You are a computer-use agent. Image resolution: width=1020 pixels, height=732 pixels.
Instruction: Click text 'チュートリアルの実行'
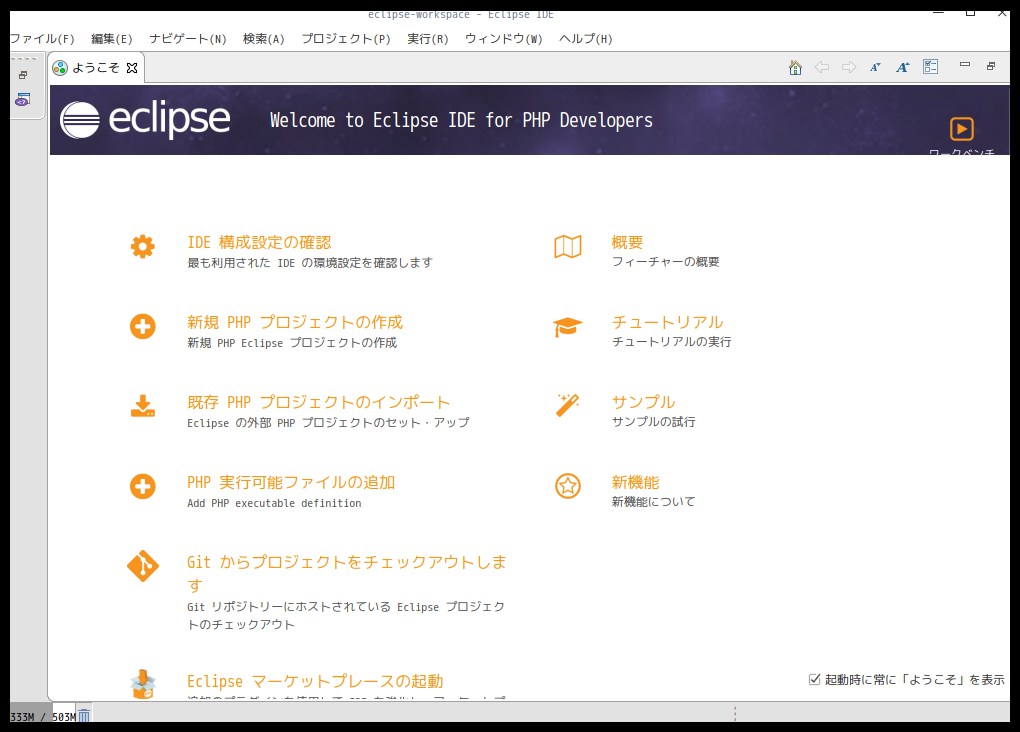671,342
